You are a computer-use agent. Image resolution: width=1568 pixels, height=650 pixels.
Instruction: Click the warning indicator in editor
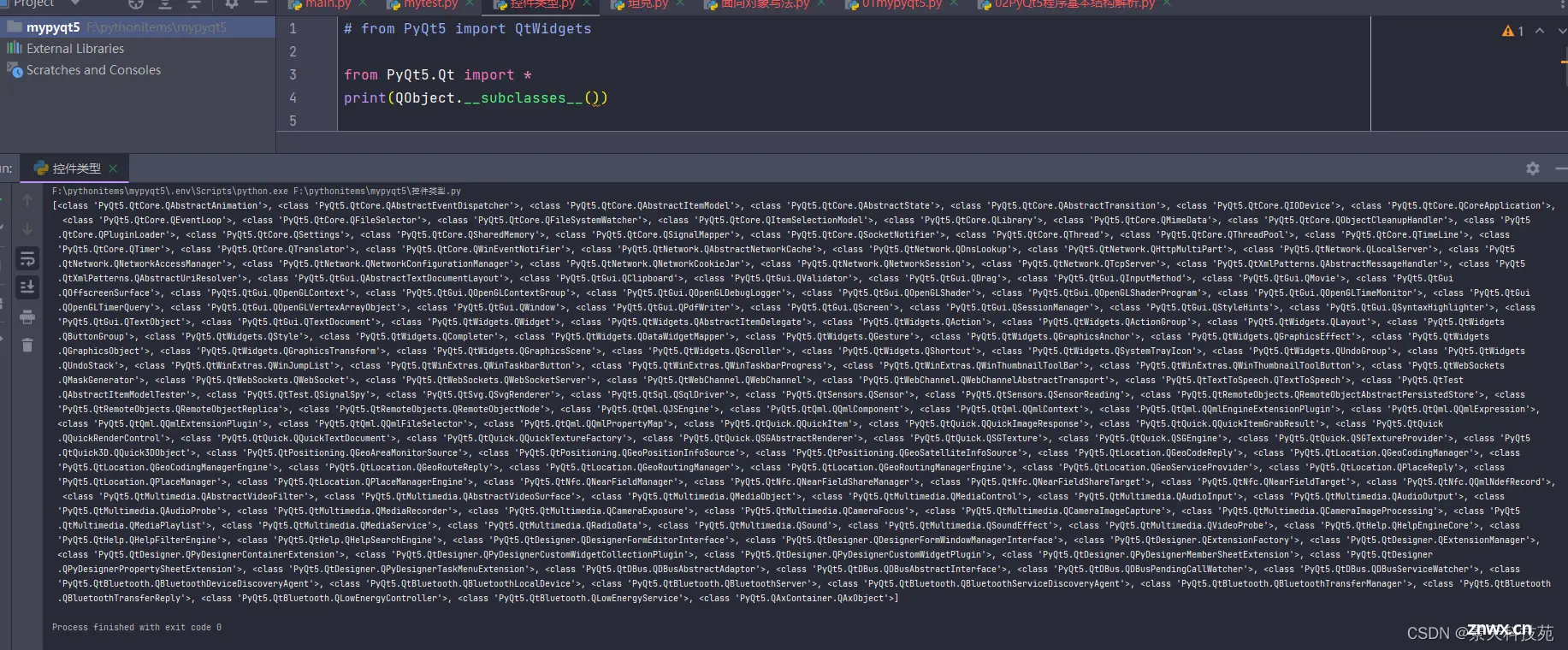pos(1512,31)
